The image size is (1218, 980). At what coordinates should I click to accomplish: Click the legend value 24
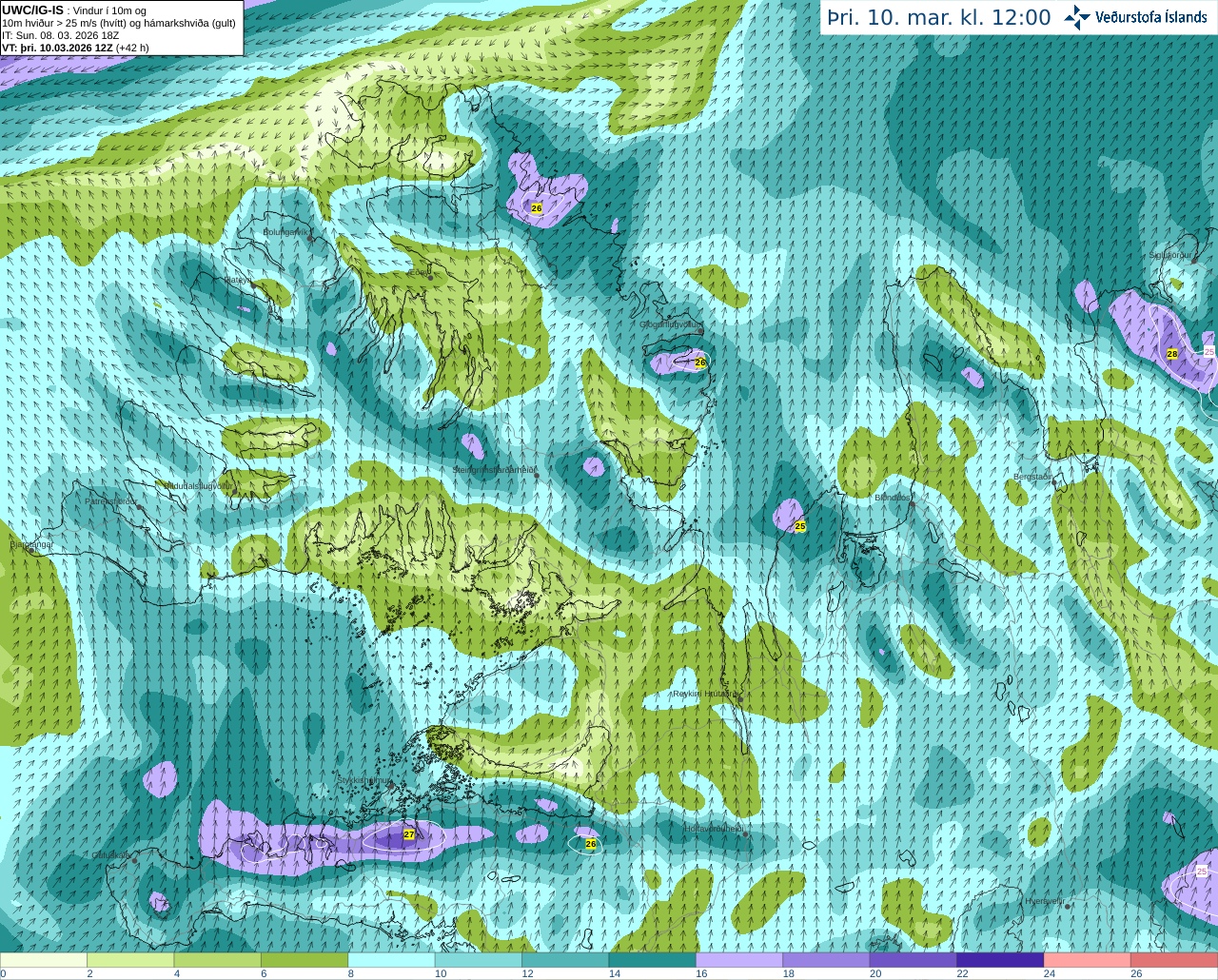click(1049, 973)
